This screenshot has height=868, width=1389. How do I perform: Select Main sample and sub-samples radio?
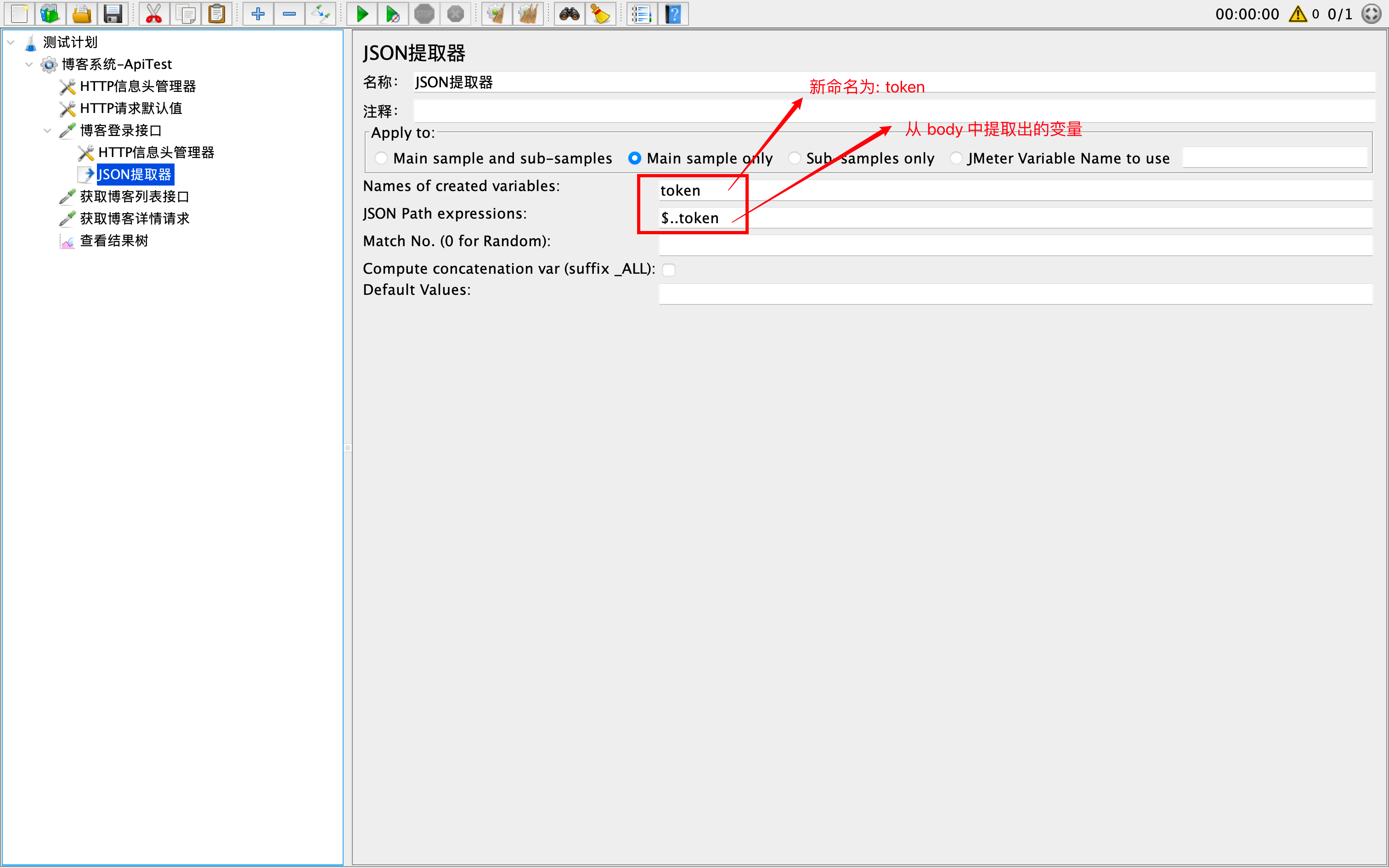[381, 158]
